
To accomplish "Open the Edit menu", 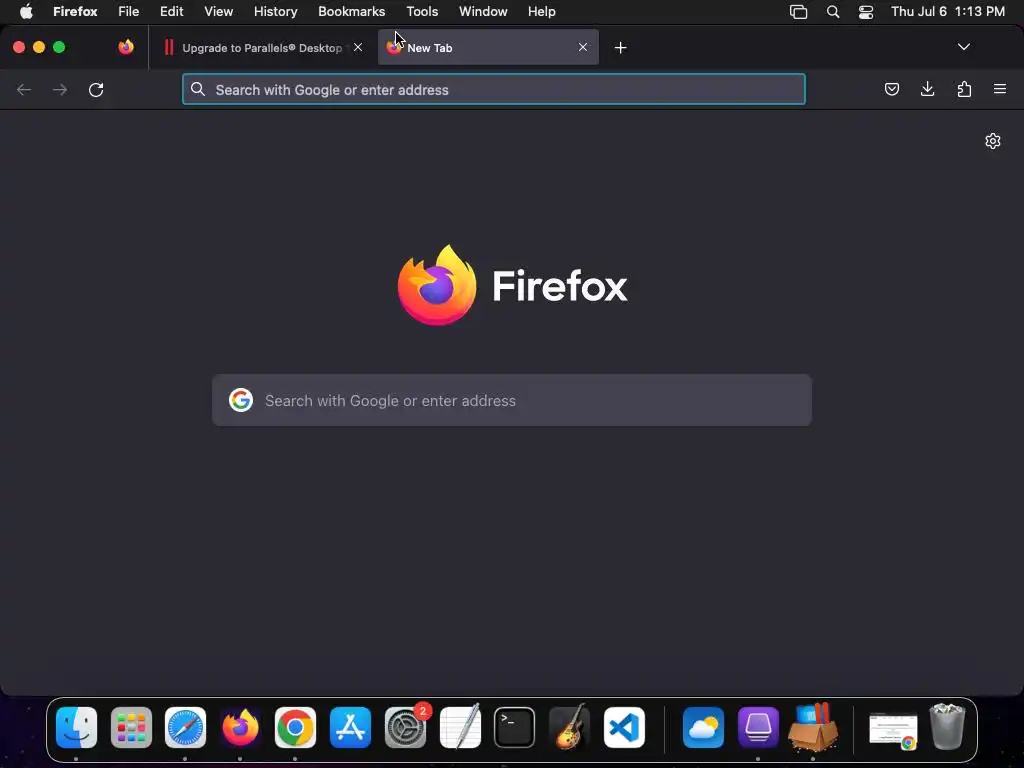I will (x=172, y=12).
